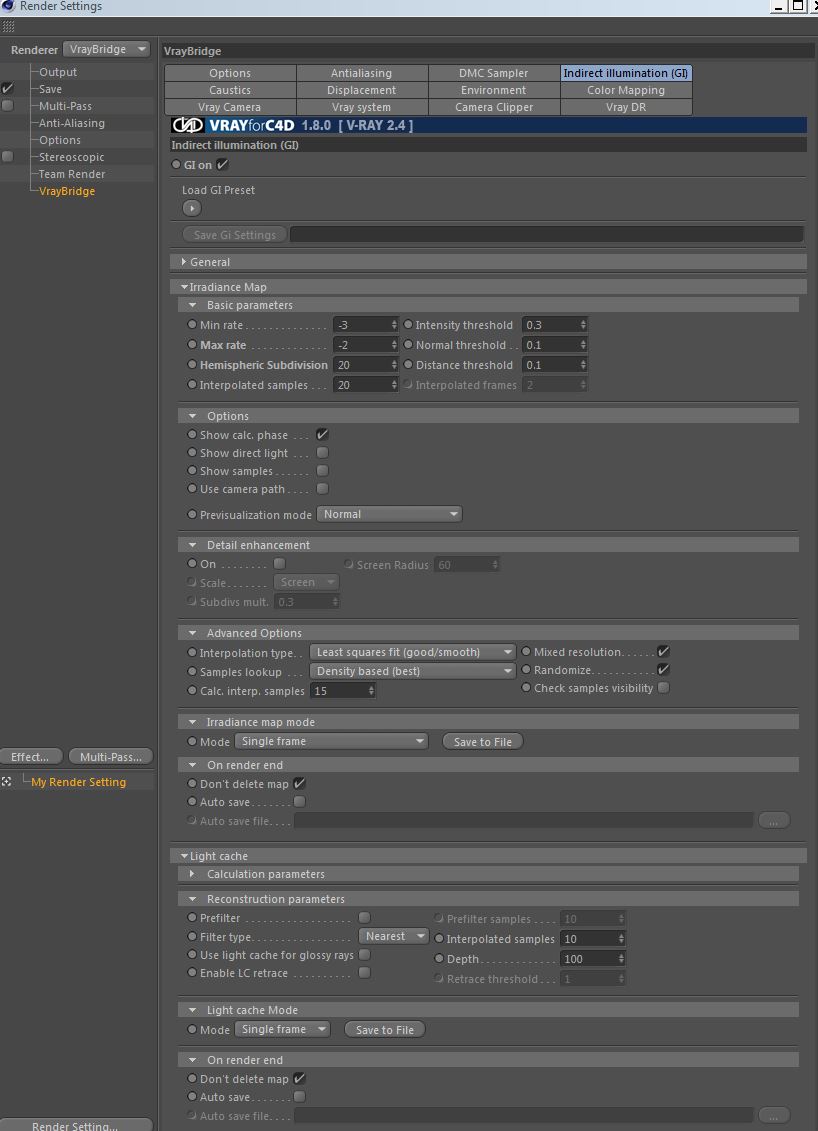Click animation dot next to Min rate

coord(192,325)
